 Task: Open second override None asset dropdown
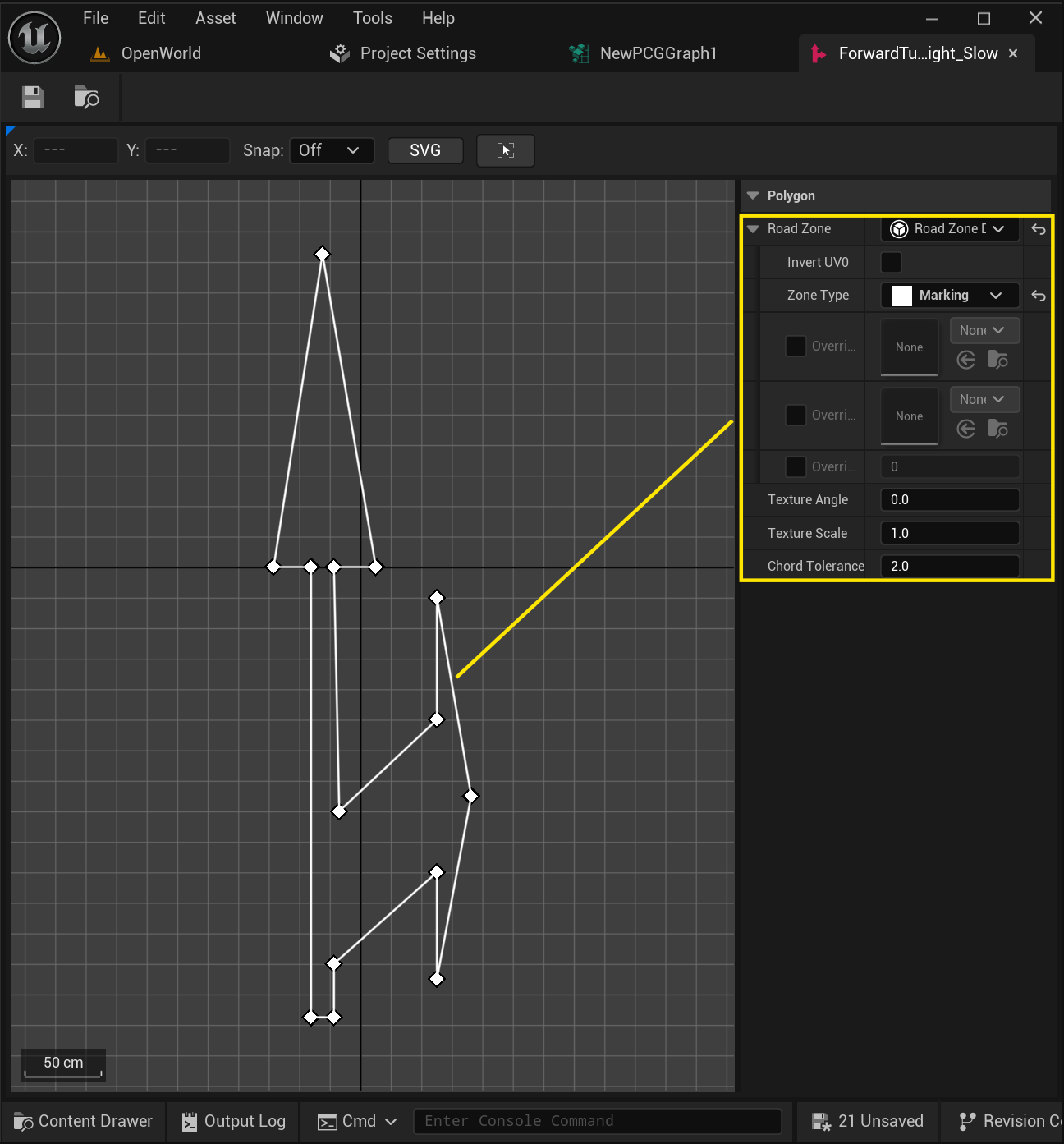[x=985, y=399]
